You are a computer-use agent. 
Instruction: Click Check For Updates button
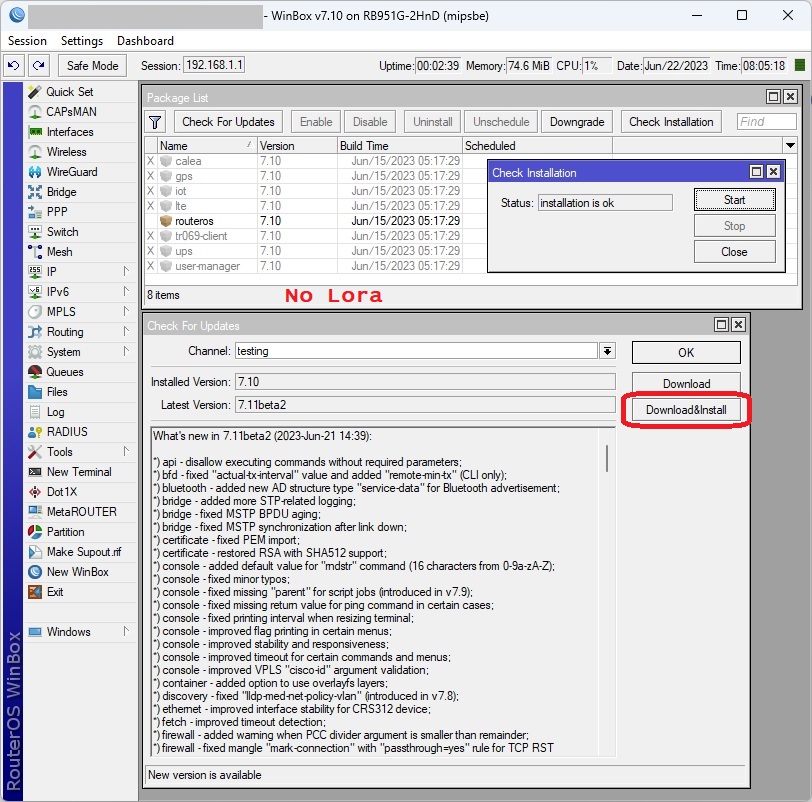point(228,122)
